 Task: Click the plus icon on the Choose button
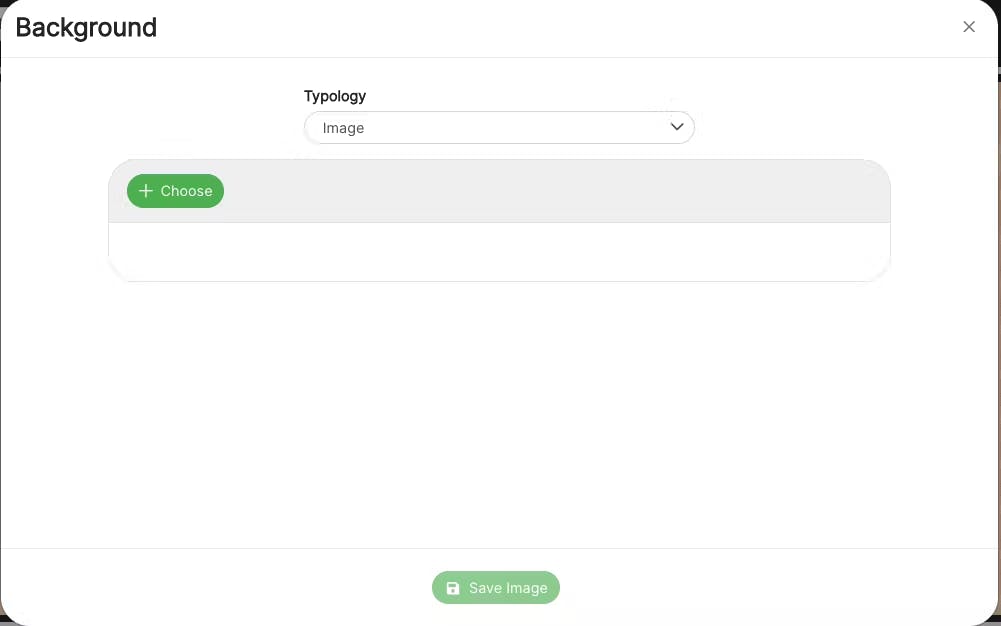(146, 191)
